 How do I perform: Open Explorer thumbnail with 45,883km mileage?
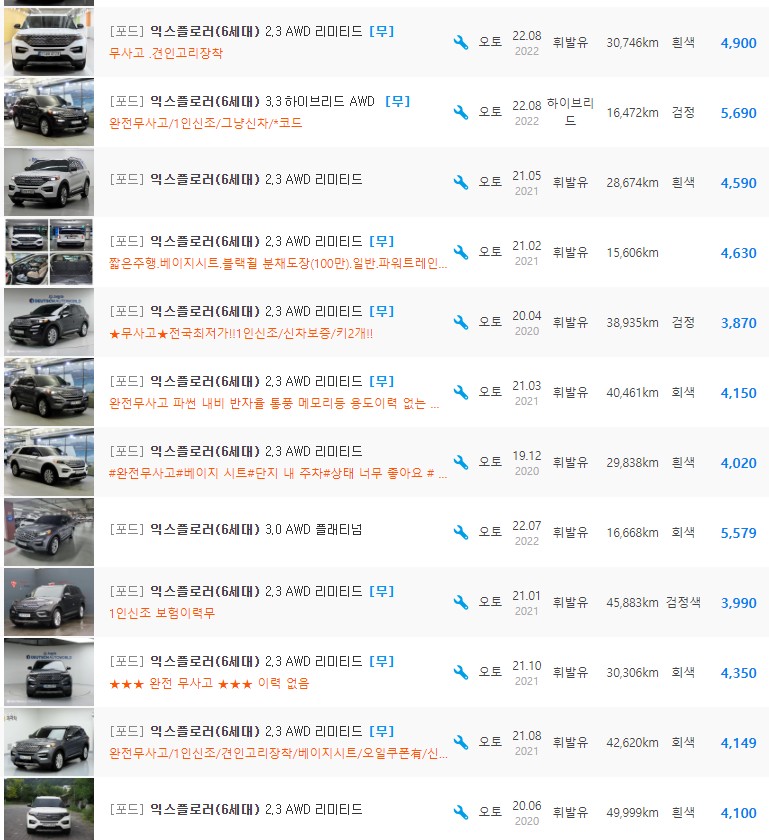pos(49,602)
